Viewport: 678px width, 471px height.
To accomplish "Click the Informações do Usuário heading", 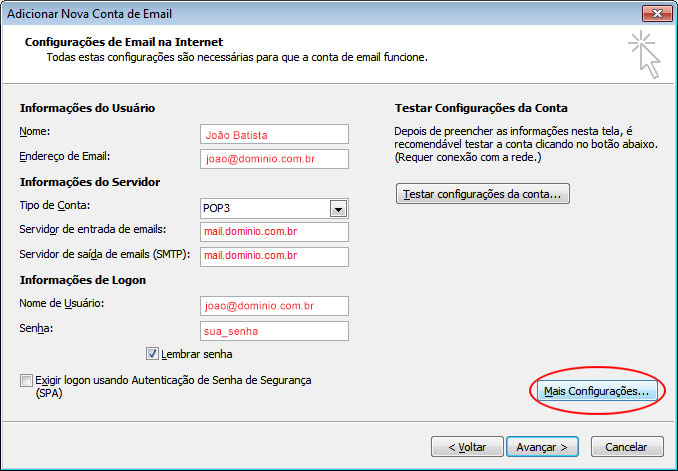I will [87, 108].
